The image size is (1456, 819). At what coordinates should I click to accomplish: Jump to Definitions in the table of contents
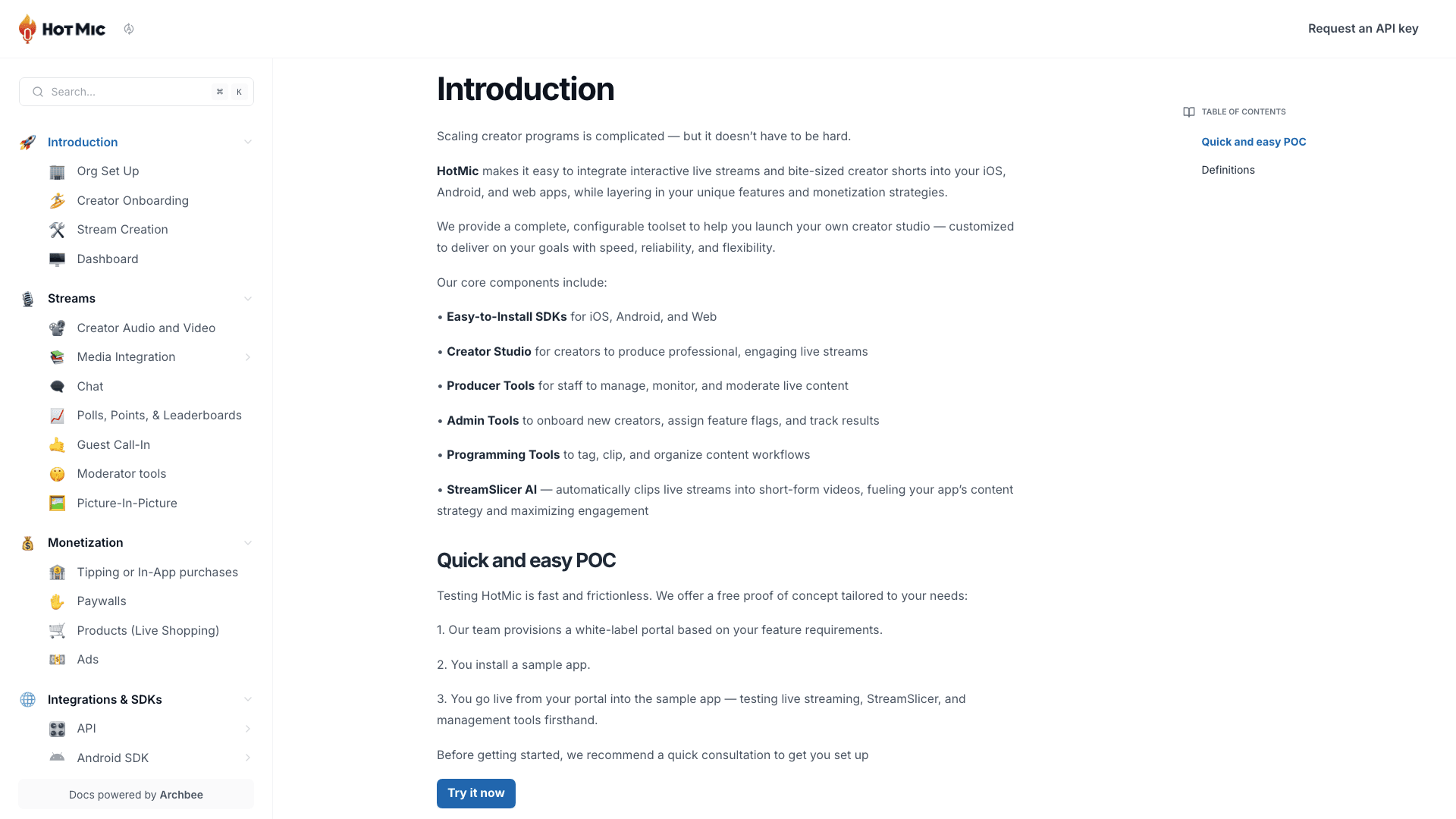point(1228,169)
